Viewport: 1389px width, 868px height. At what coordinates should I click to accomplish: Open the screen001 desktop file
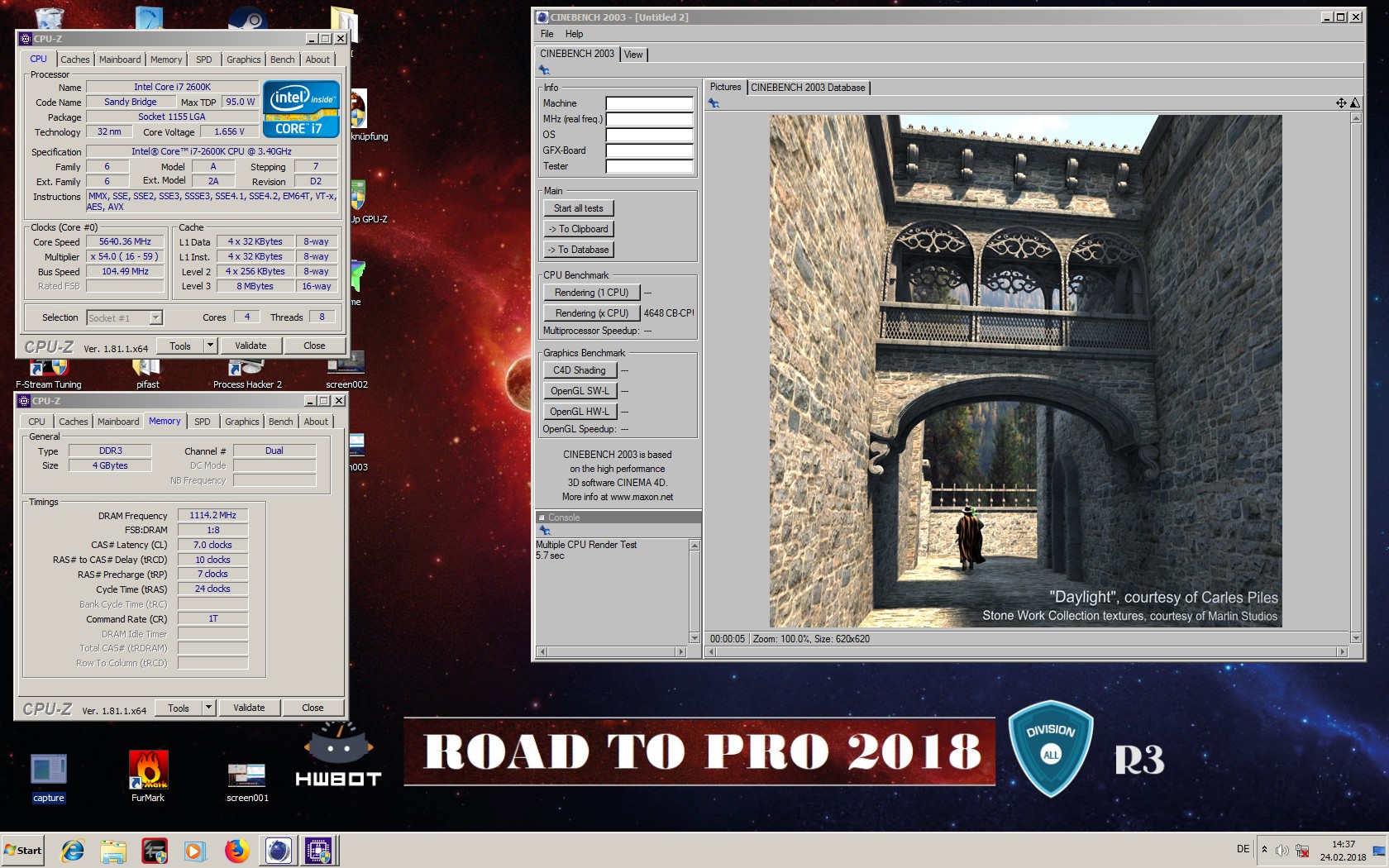point(247,781)
